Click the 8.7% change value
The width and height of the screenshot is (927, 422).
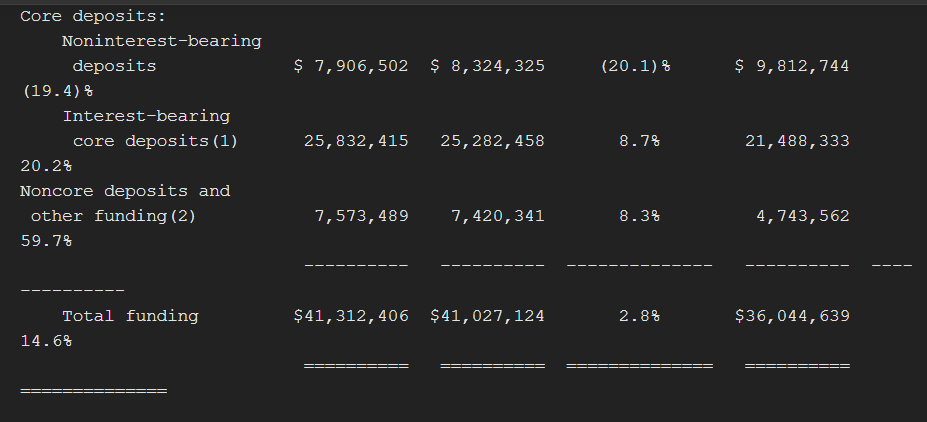pos(639,141)
